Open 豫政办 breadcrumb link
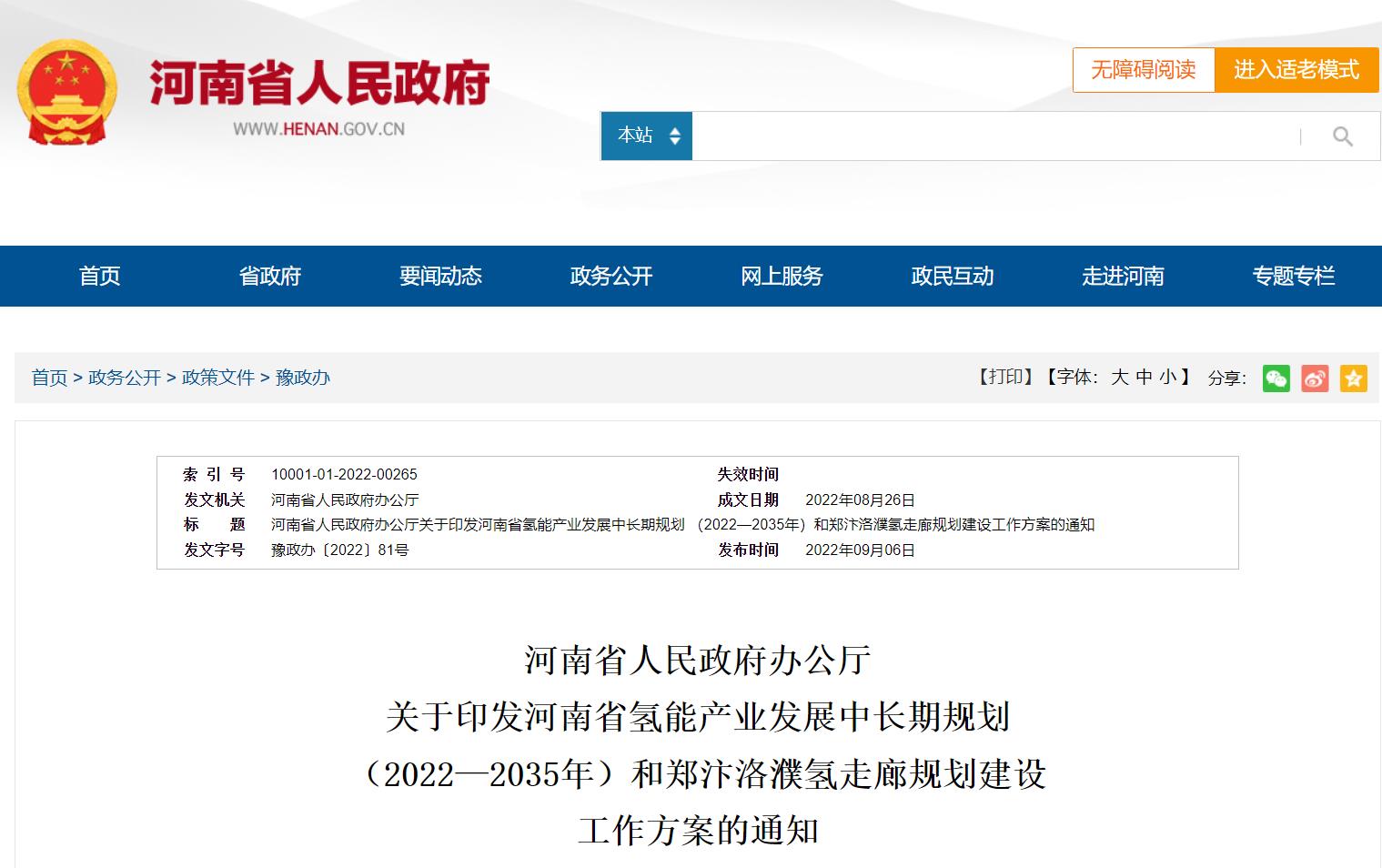Image resolution: width=1382 pixels, height=868 pixels. click(x=303, y=378)
